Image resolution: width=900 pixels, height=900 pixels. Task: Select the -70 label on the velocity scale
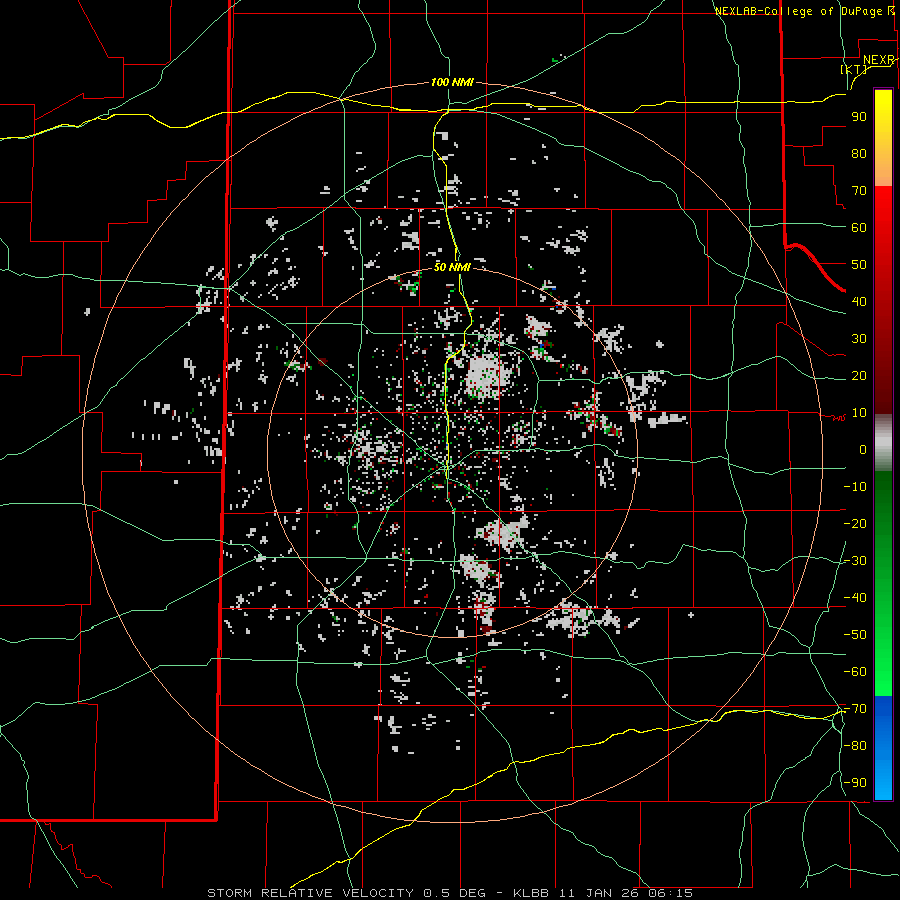855,708
